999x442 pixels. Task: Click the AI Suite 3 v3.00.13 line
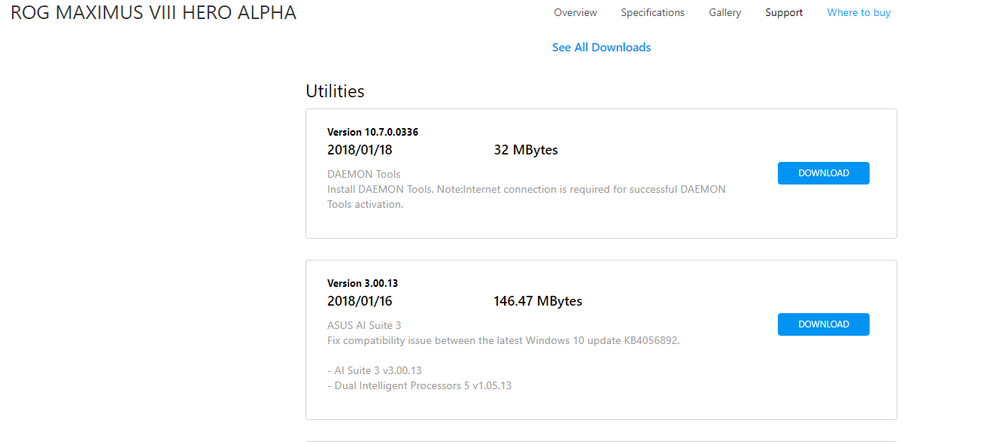375,370
